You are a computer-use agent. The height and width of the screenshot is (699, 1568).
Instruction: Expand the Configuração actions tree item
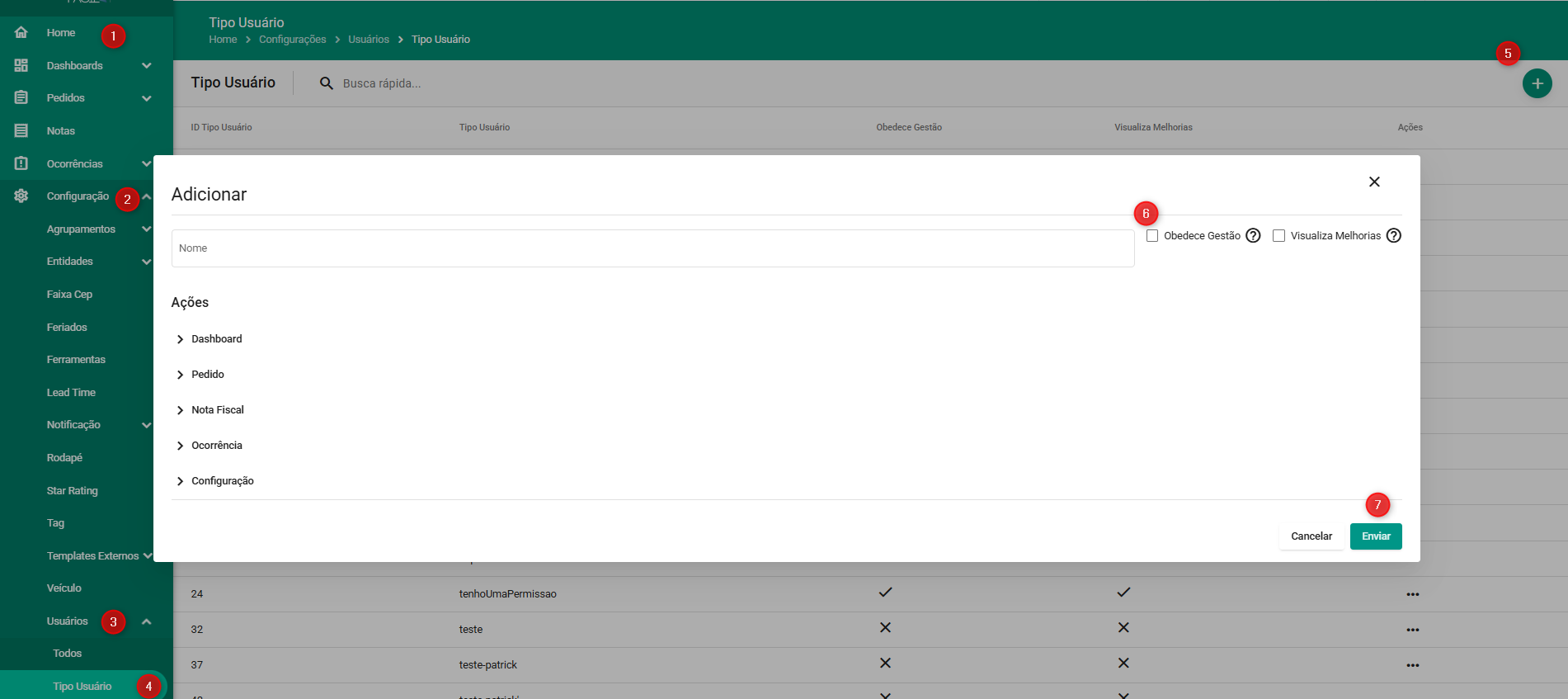pos(180,481)
